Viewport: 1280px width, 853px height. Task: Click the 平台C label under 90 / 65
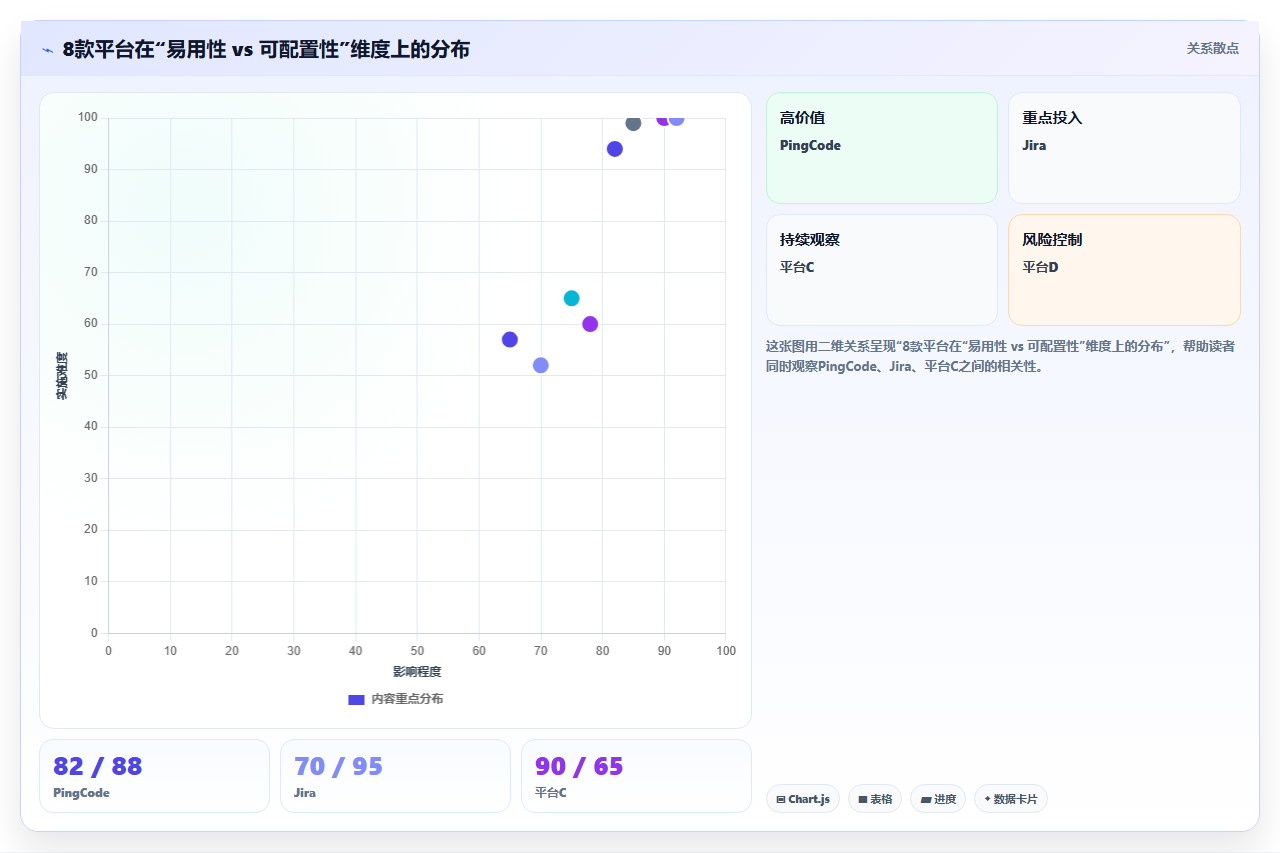(x=551, y=793)
